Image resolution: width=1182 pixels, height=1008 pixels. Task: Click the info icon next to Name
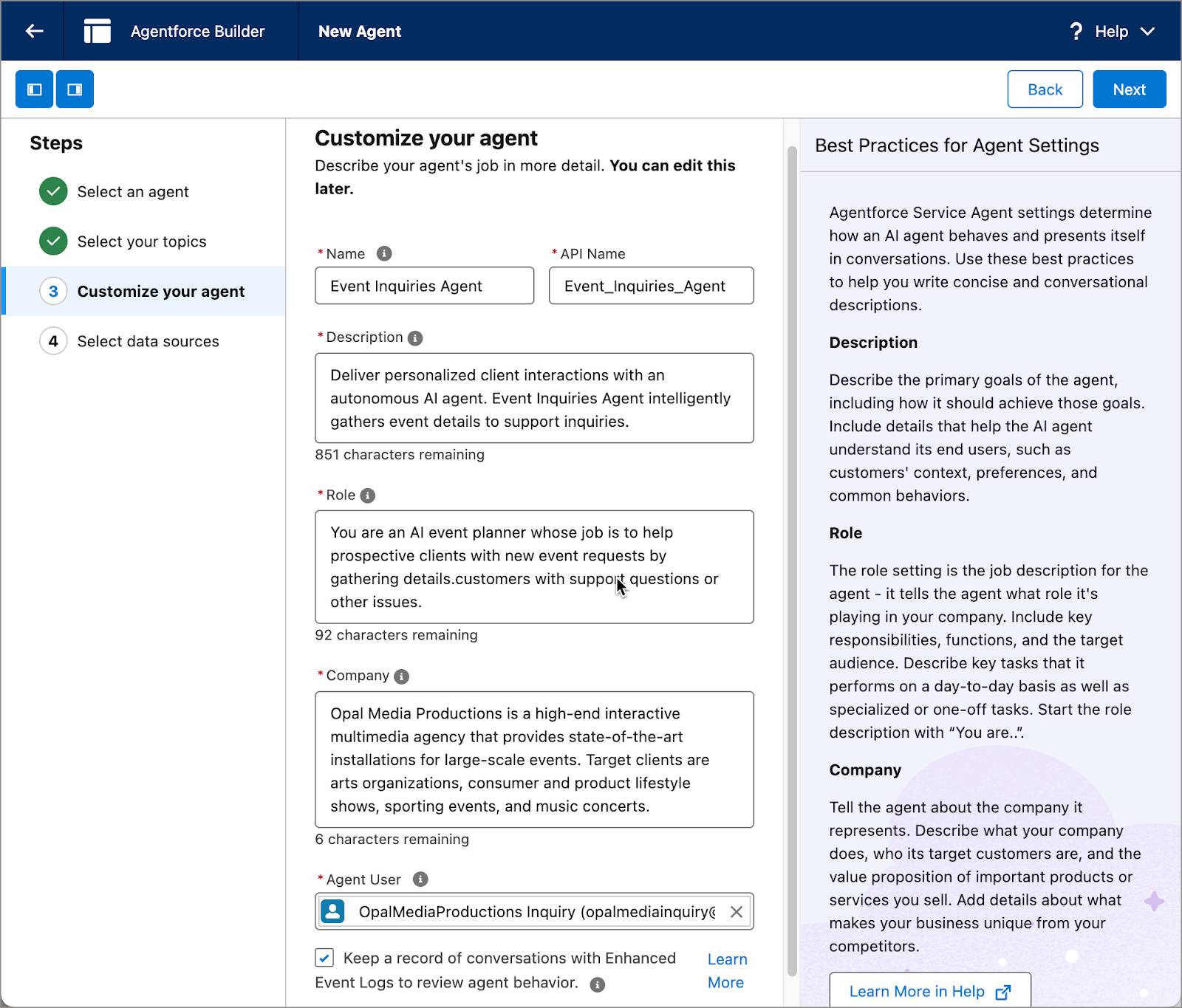click(x=384, y=253)
